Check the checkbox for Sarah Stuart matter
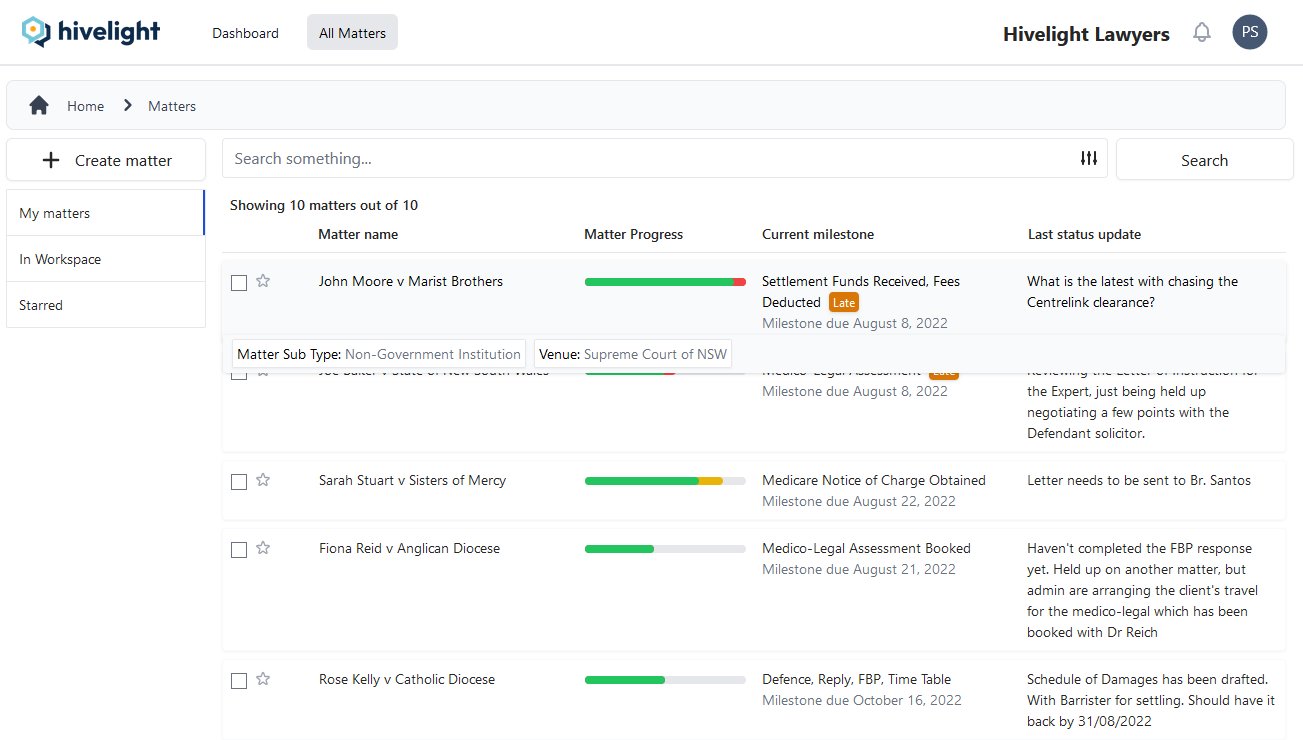Viewport: 1303px width, 740px height. click(238, 481)
